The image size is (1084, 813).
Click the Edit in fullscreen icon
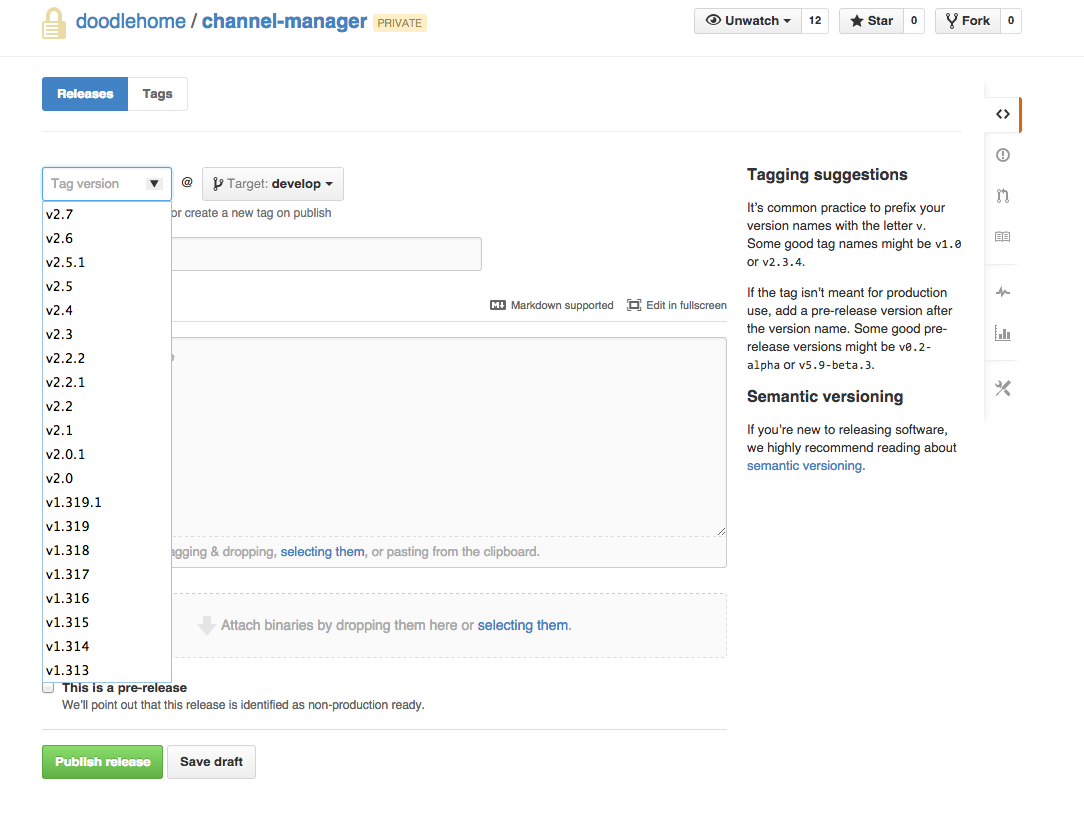click(x=634, y=305)
